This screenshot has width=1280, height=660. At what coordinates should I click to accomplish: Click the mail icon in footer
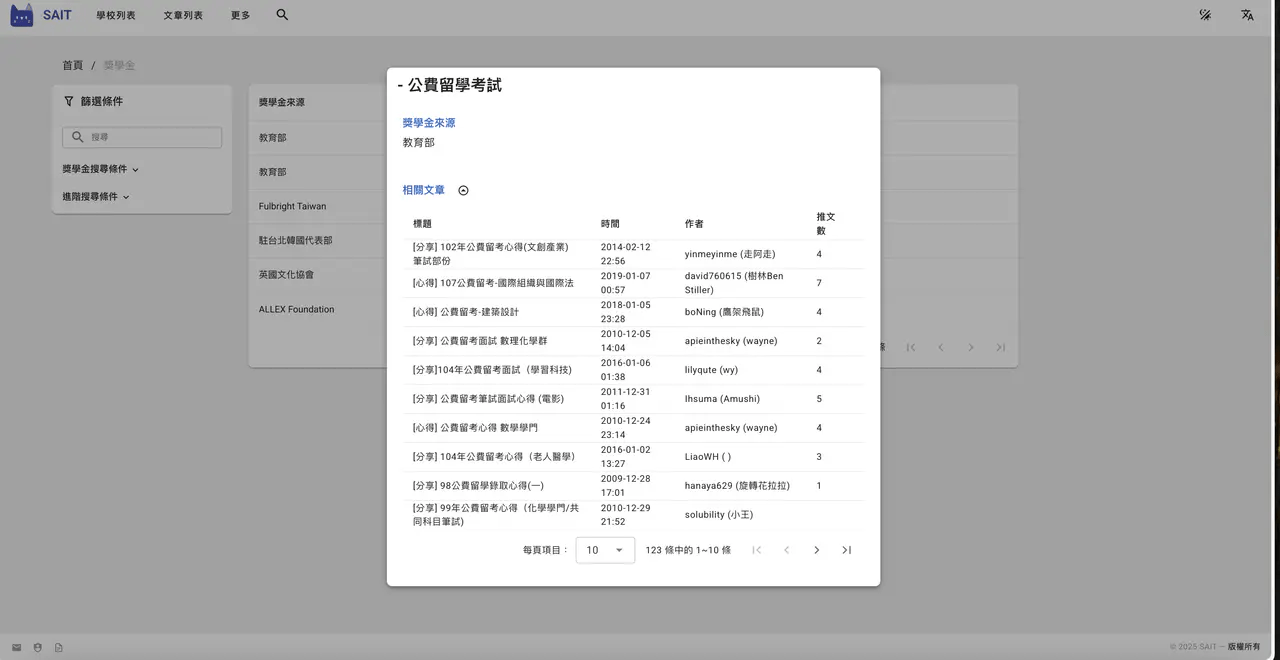(16, 647)
